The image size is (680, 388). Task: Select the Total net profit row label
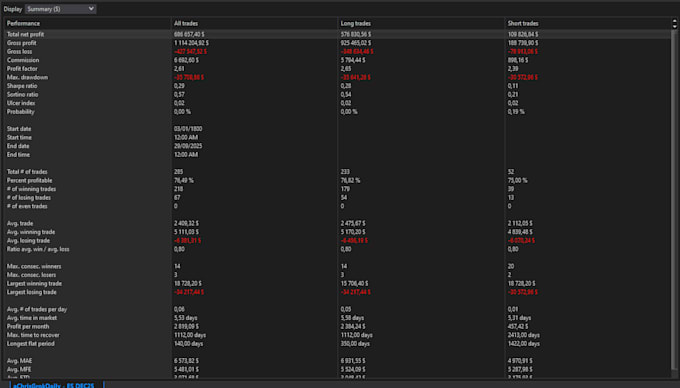point(25,34)
